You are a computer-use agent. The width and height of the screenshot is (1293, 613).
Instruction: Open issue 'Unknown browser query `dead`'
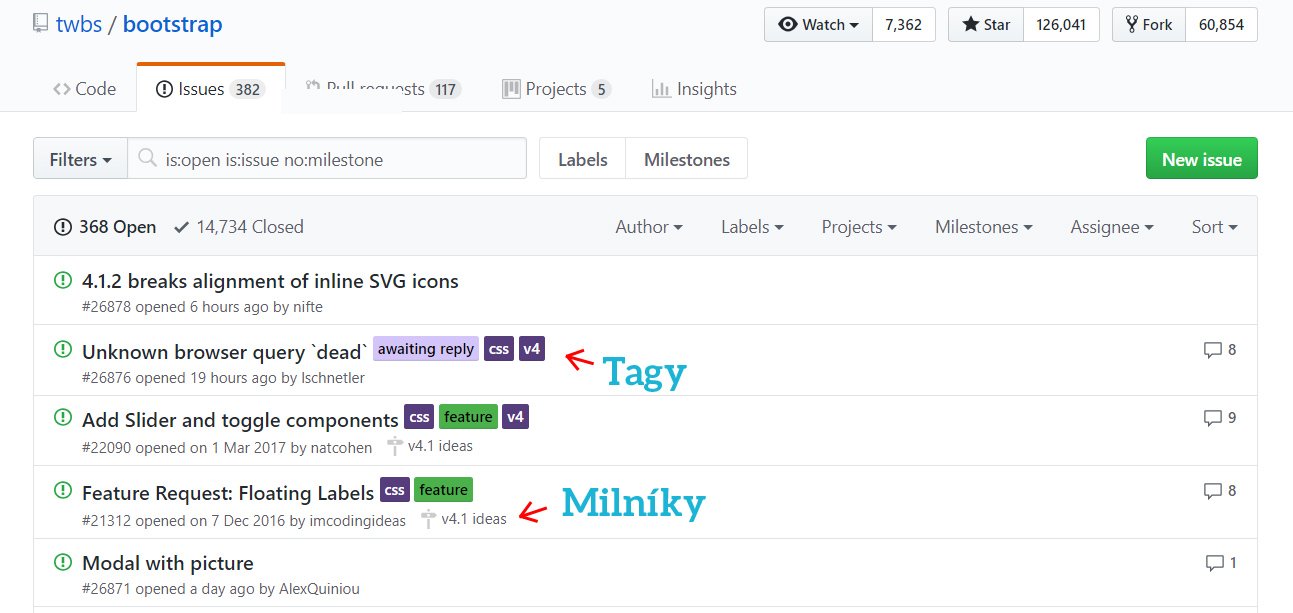coord(225,351)
